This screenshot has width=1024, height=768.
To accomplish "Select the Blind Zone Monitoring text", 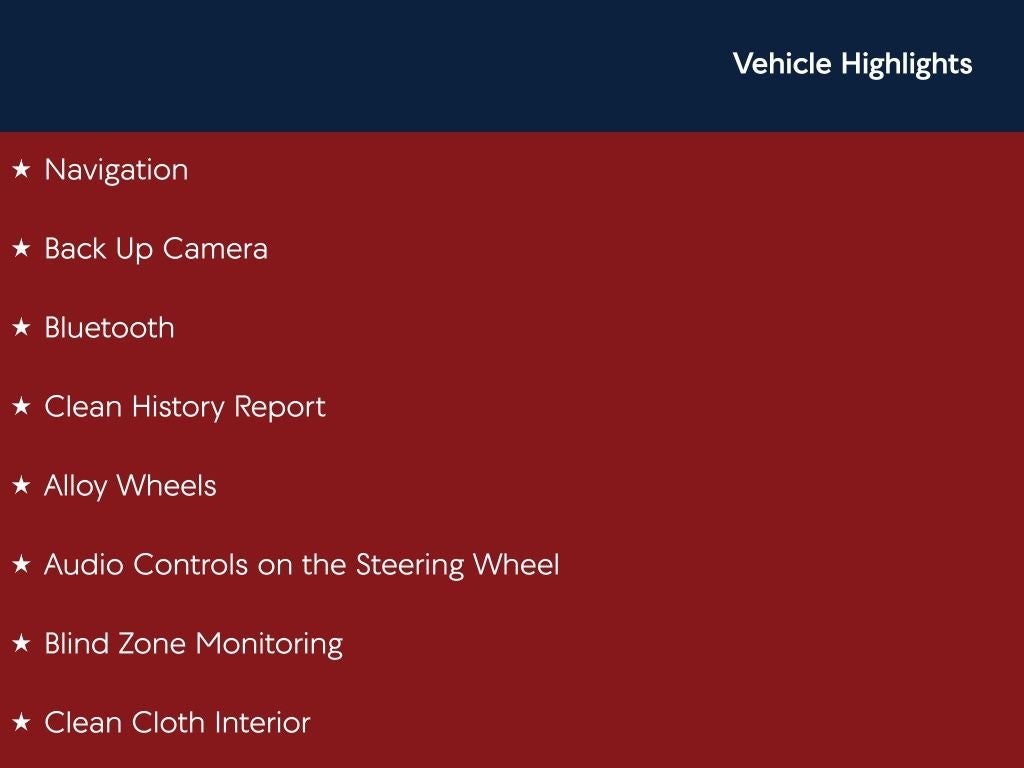I will pyautogui.click(x=193, y=644).
